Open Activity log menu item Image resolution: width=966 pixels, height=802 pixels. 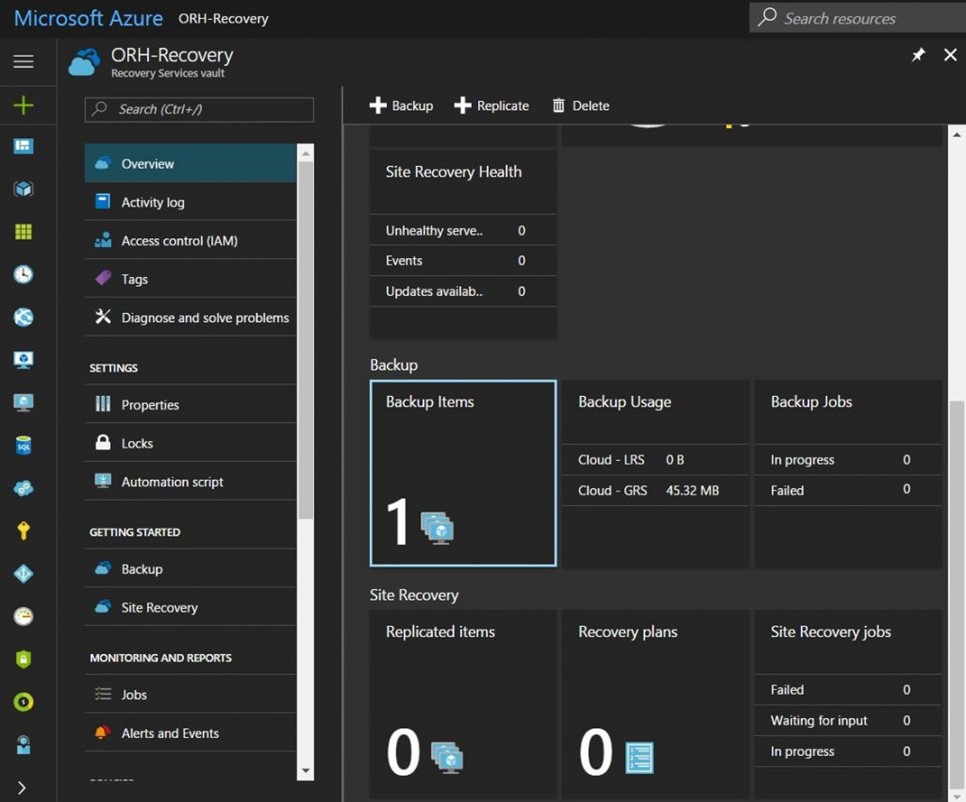tap(190, 201)
